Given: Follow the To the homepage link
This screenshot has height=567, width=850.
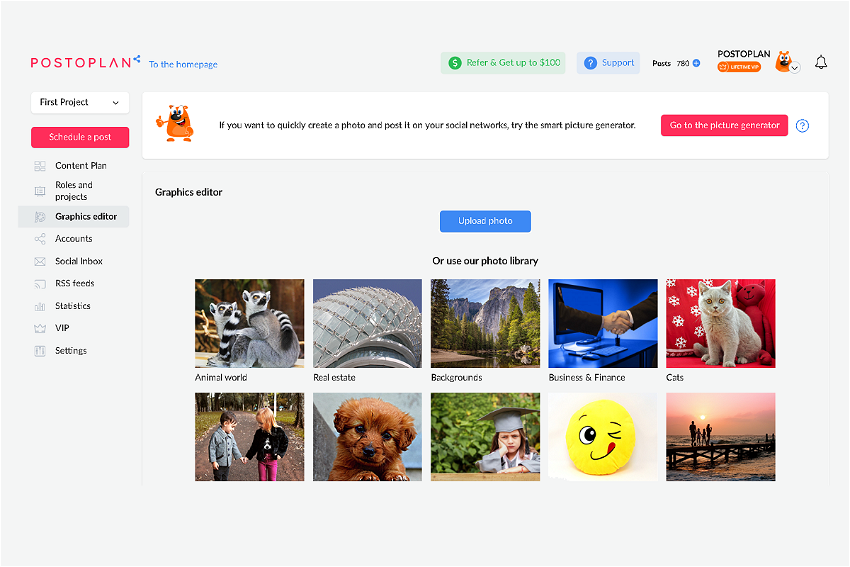Looking at the screenshot, I should coord(183,64).
